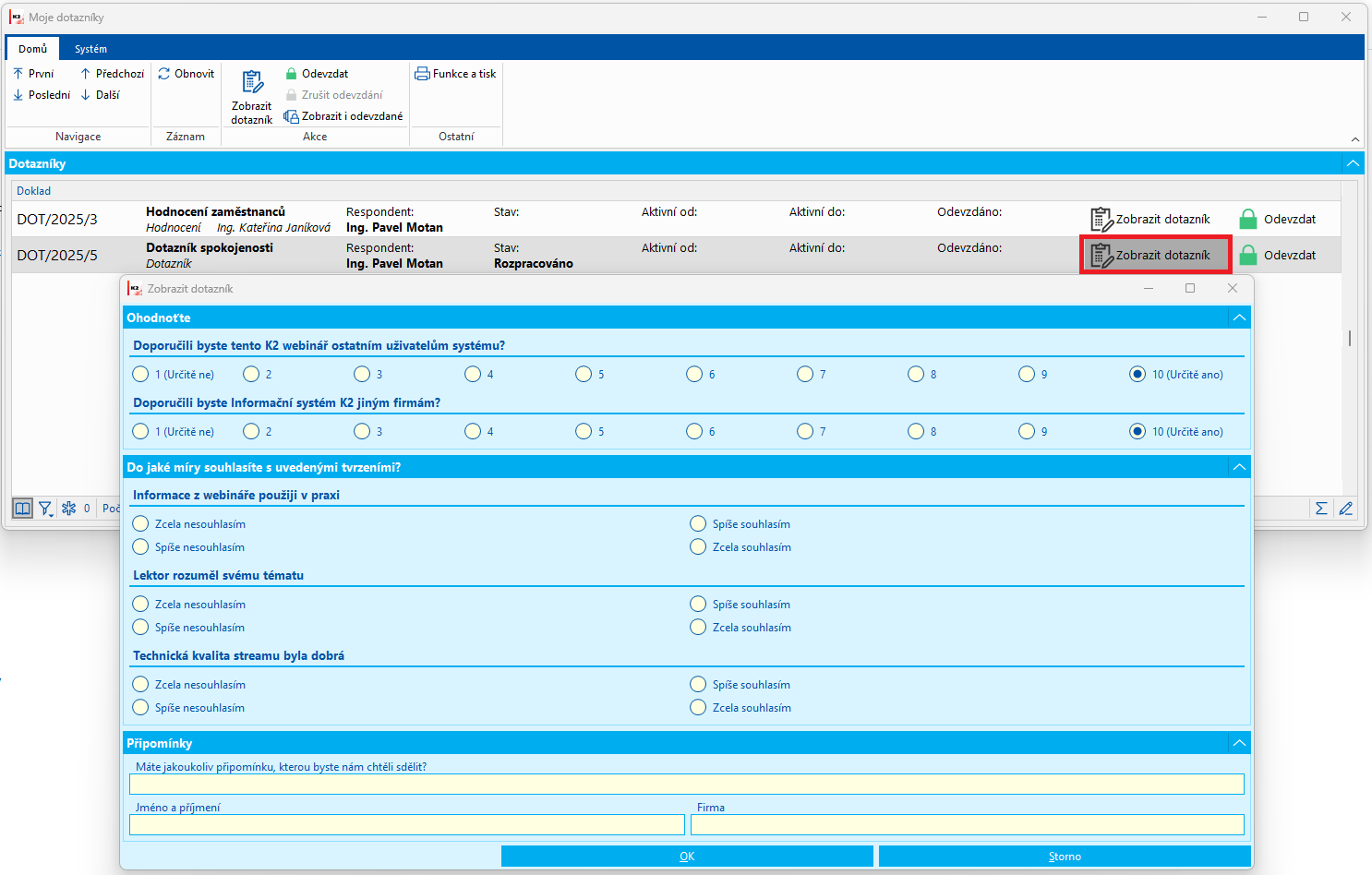The width and height of the screenshot is (1372, 875).
Task: Open the Domů ribbon tab
Action: click(x=32, y=49)
